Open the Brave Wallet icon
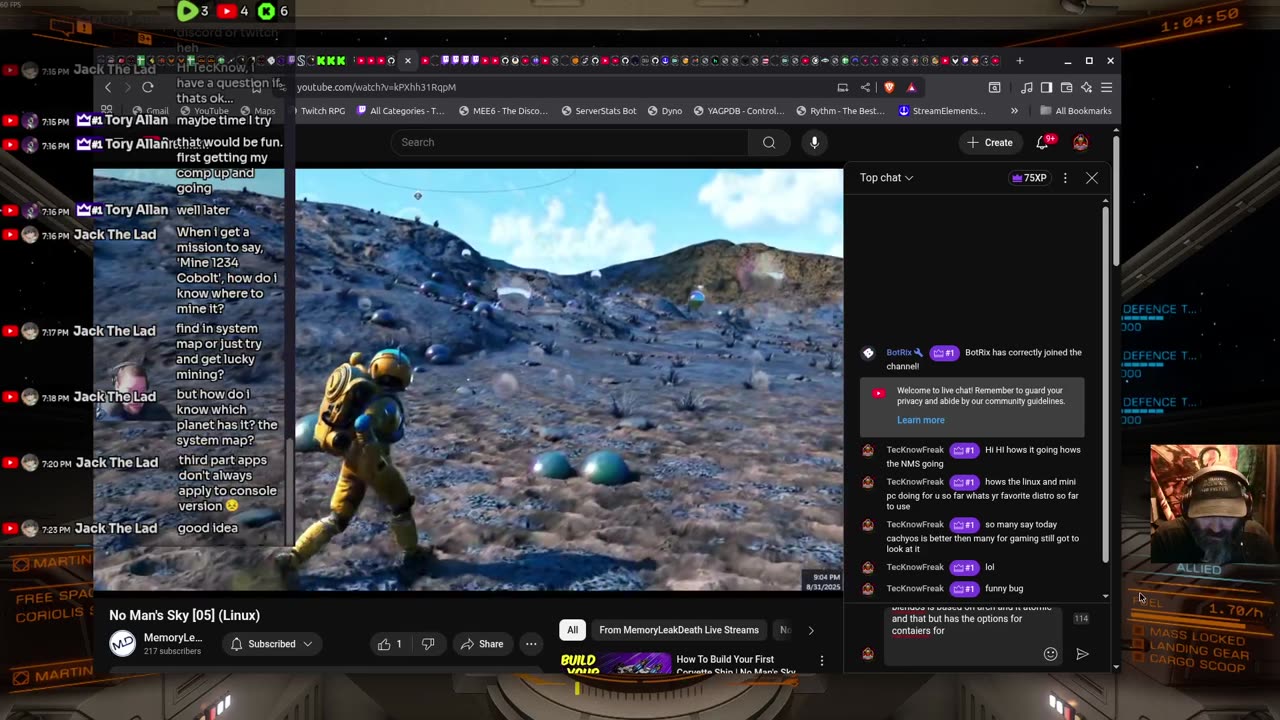 (x=1066, y=87)
